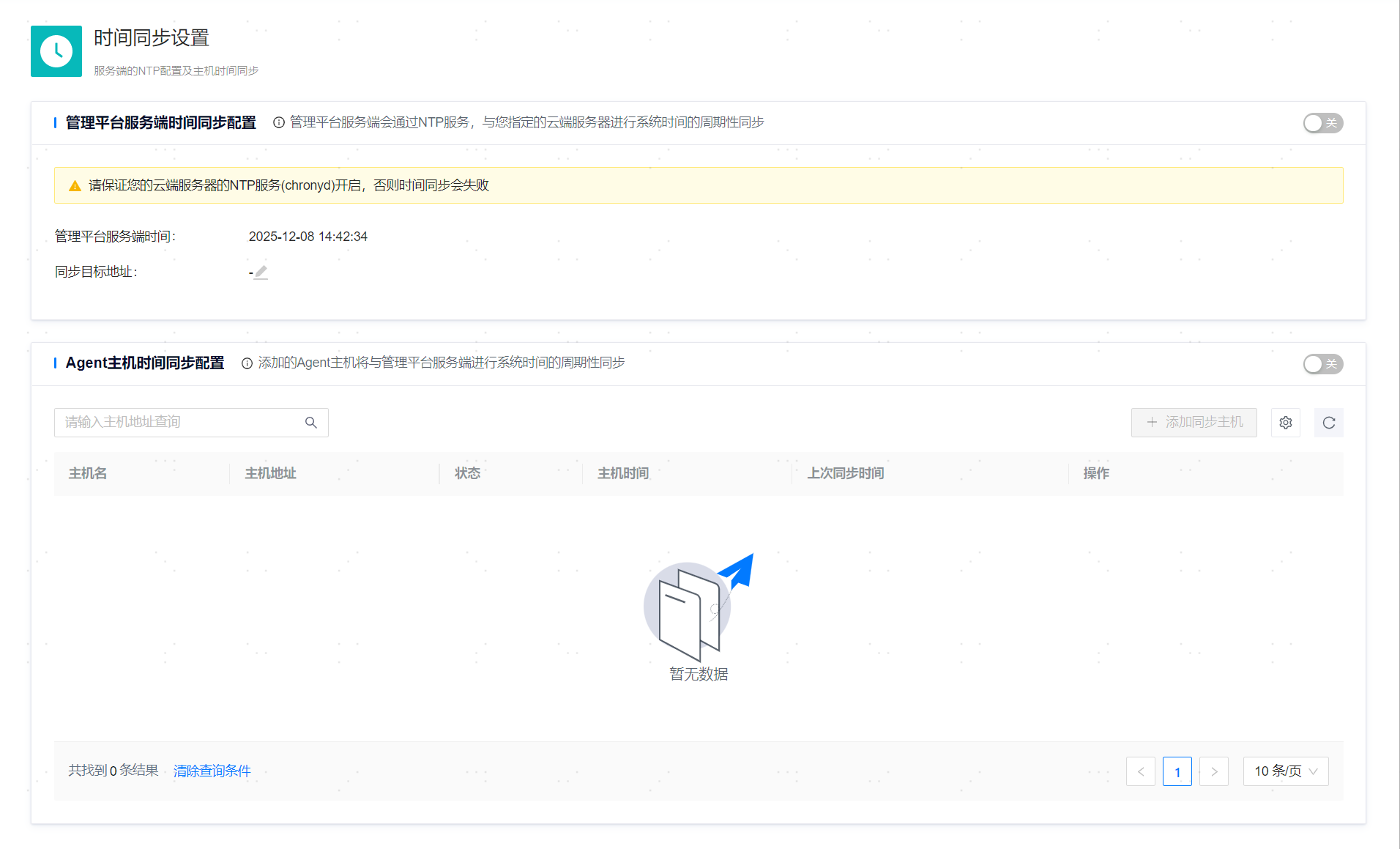Go to the previous page with the left chevron

[x=1140, y=771]
